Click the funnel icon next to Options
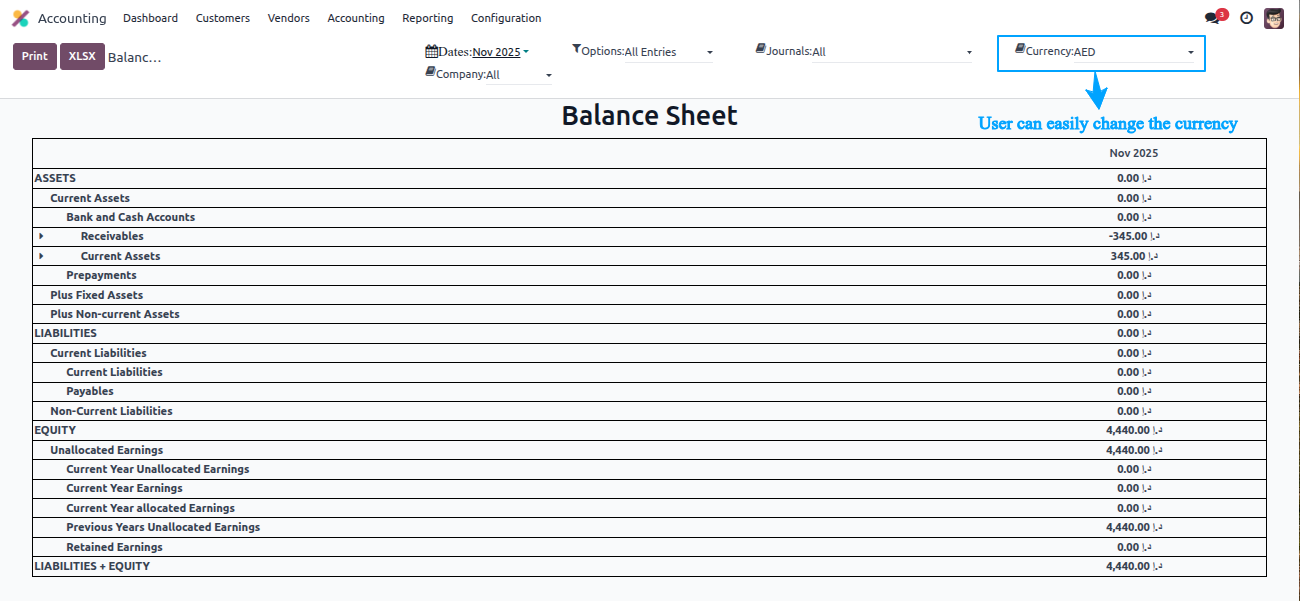1300x601 pixels. (x=576, y=48)
